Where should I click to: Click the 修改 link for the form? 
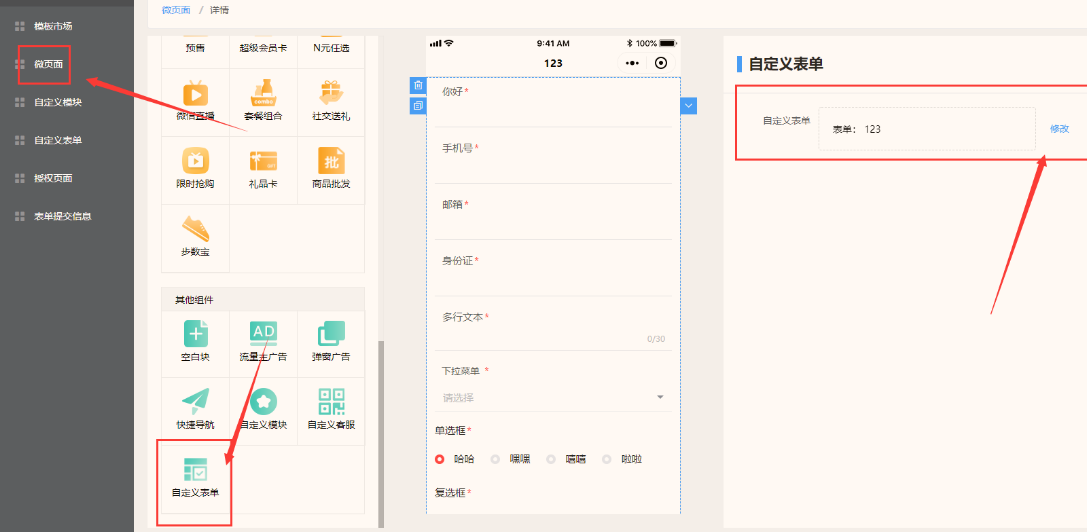1059,129
